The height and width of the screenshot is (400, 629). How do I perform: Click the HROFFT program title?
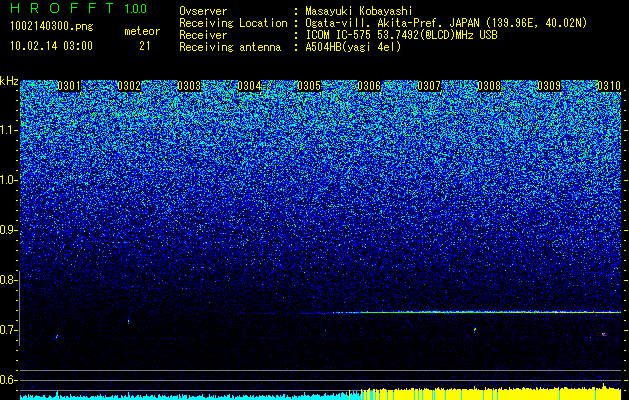coord(62,8)
